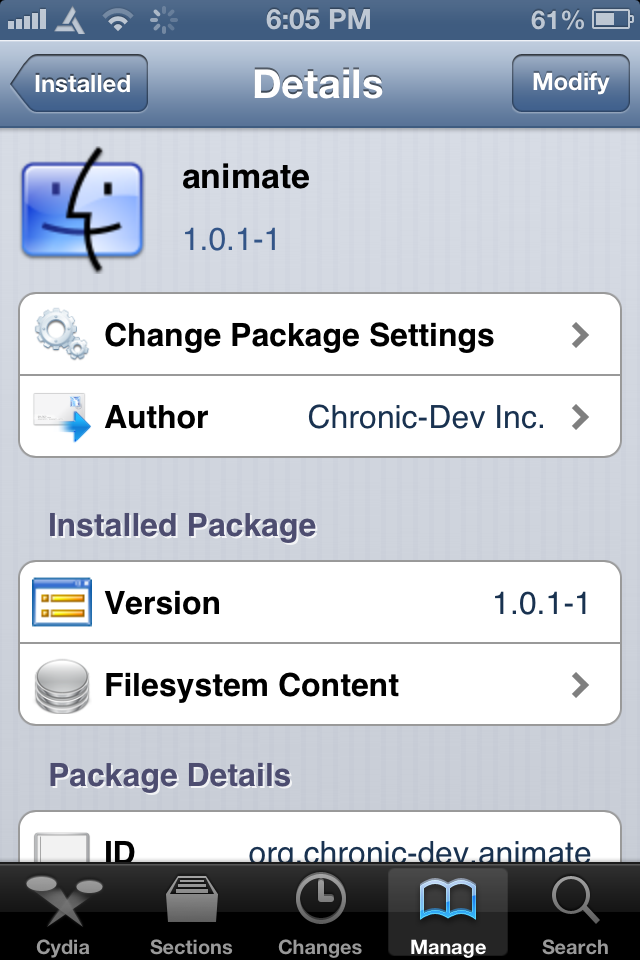Expand Filesystem Content using the arrow
Image resolution: width=640 pixels, height=960 pixels.
[x=580, y=685]
